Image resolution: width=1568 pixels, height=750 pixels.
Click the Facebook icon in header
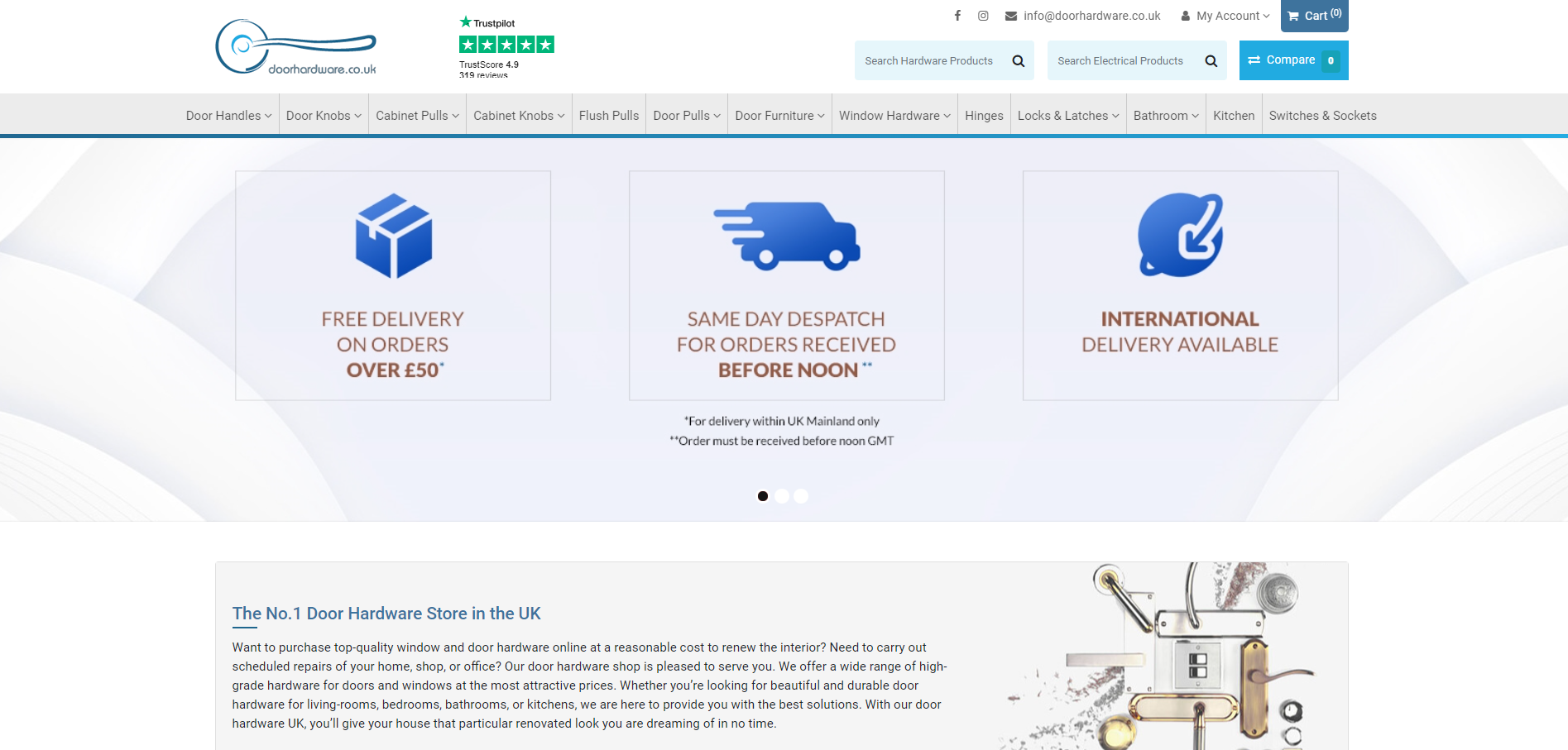957,16
